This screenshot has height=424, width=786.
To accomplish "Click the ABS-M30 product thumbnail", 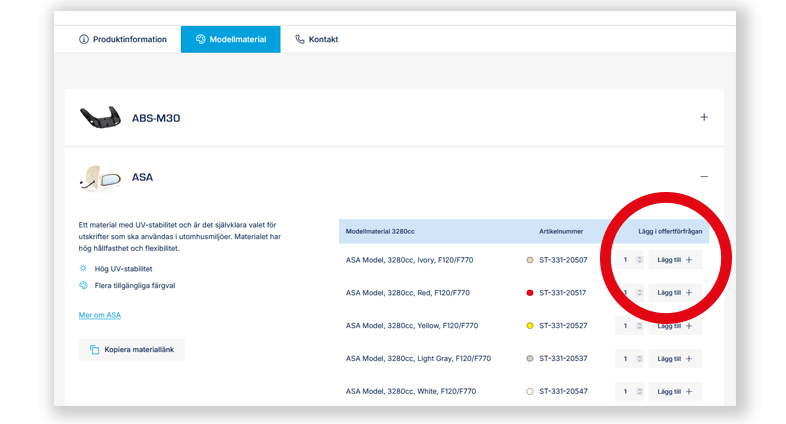I will (100, 117).
